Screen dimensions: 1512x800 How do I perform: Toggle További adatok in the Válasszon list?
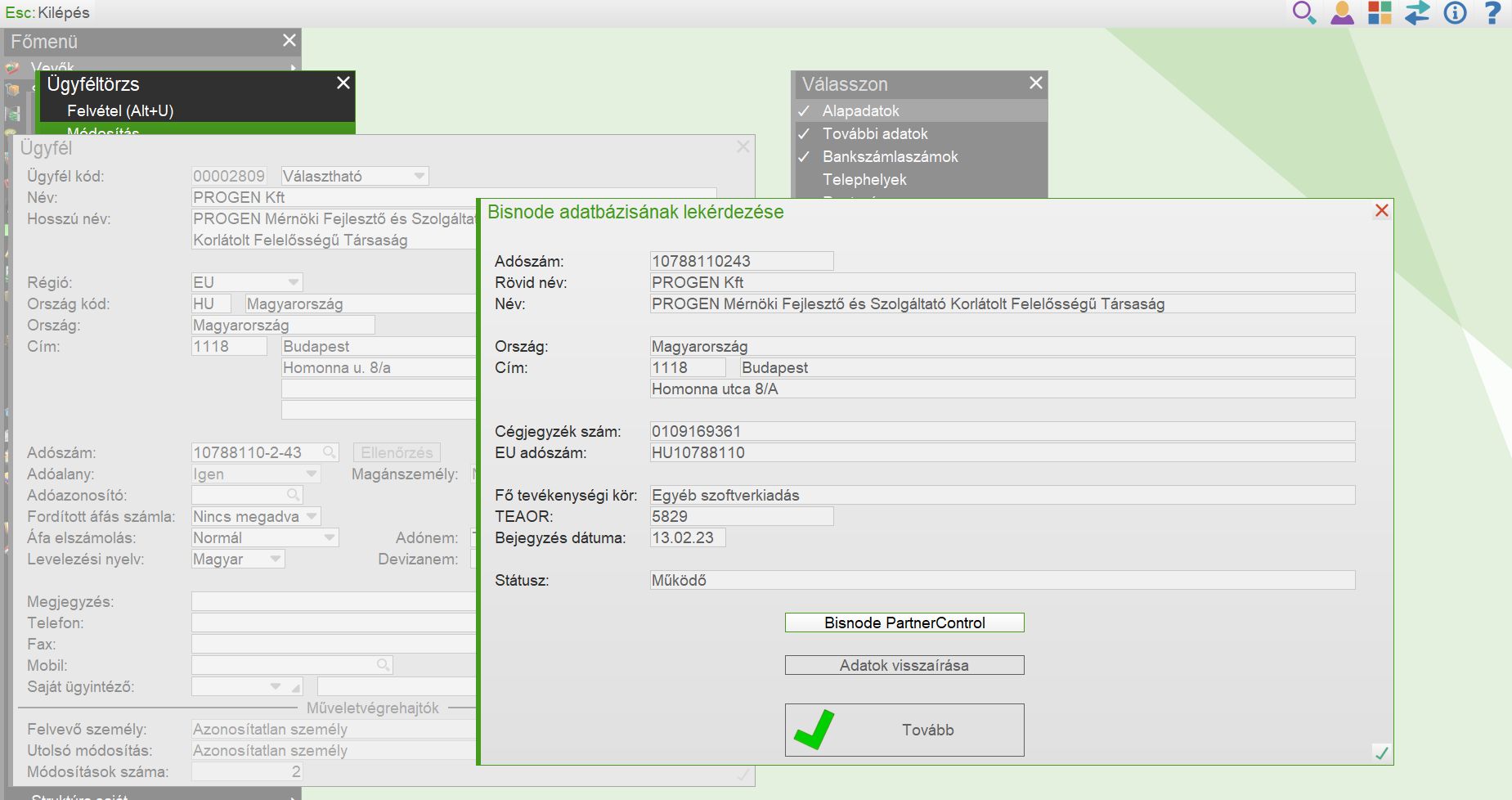[920, 133]
